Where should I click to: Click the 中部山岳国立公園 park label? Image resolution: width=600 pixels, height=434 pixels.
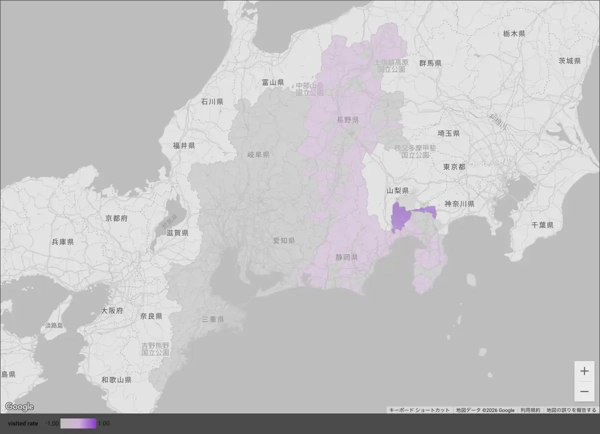pyautogui.click(x=309, y=89)
